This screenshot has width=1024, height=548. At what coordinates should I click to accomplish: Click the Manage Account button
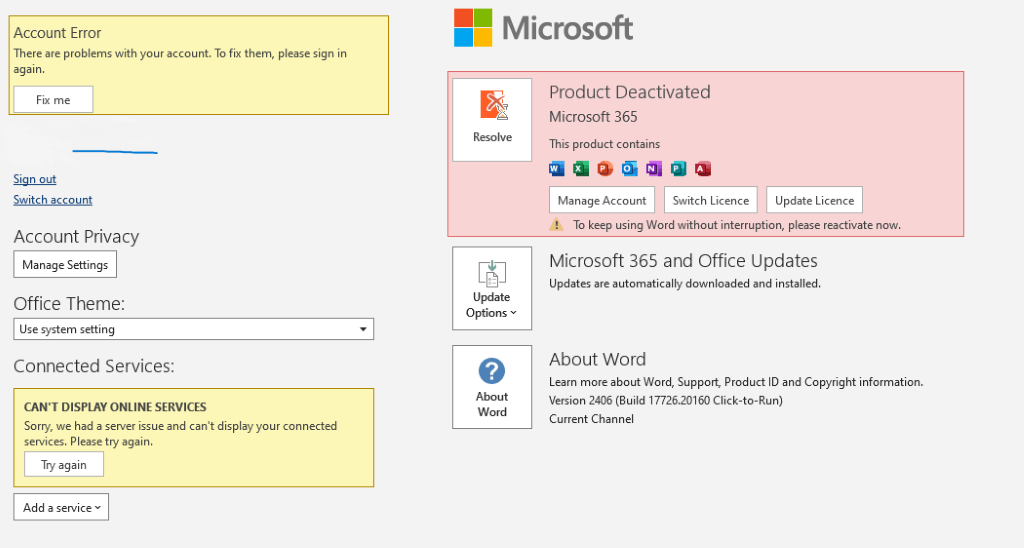point(602,200)
